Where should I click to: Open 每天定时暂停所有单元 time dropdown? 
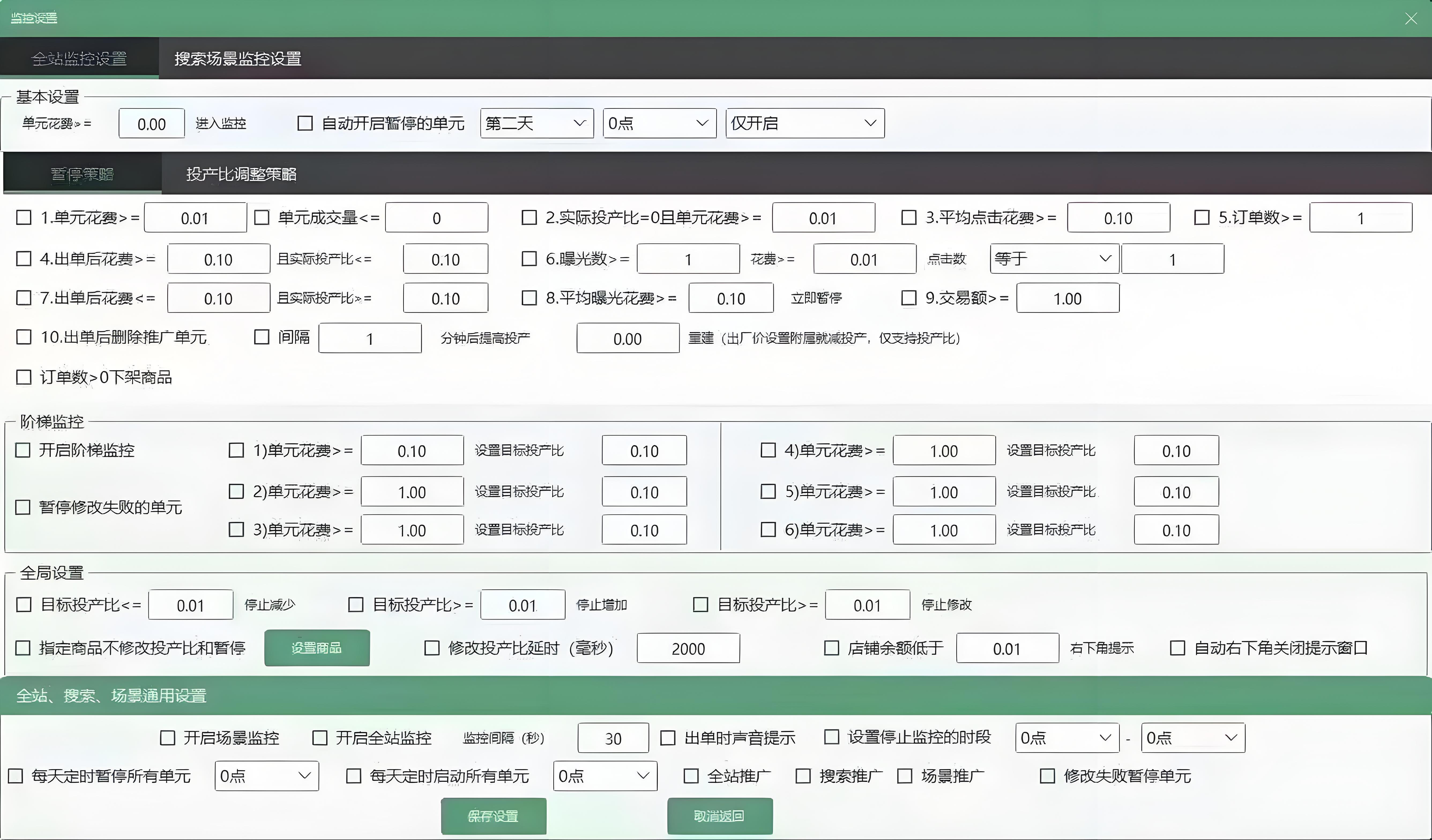pos(266,776)
